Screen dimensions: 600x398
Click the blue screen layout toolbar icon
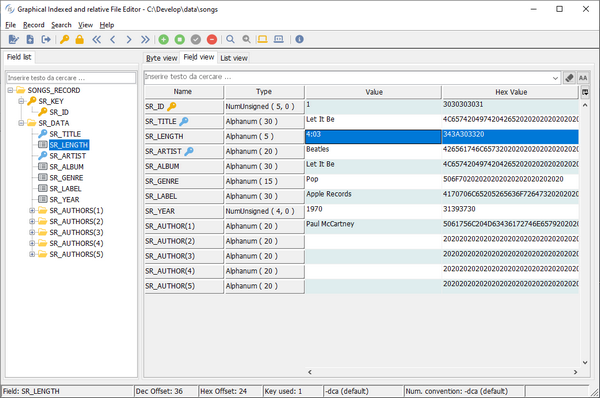(279, 39)
